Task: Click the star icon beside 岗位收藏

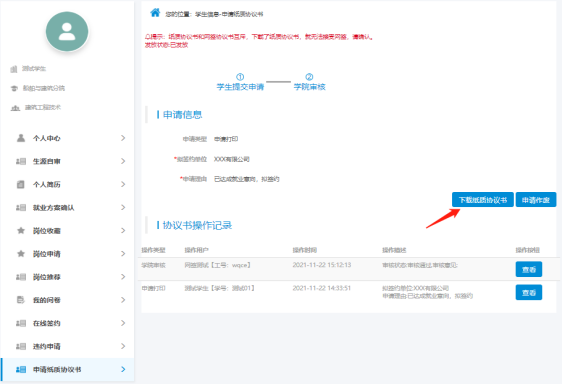Action: 21,231
